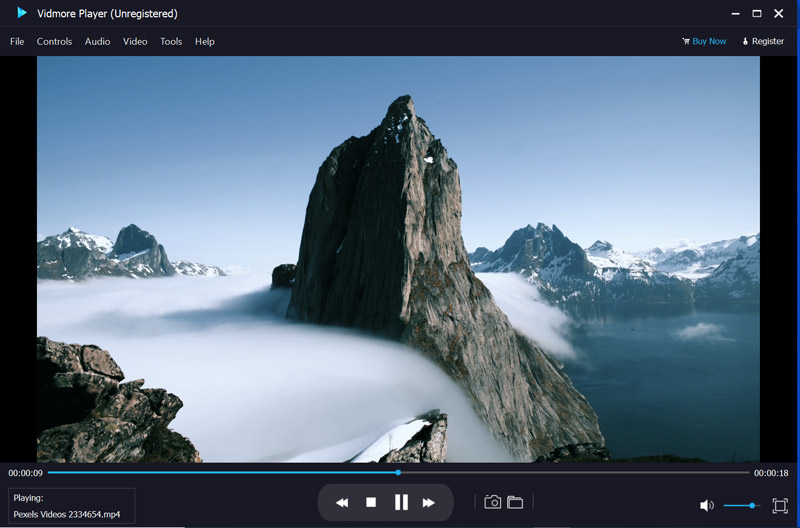Click the video progress bar handle
The image size is (800, 528).
398,472
